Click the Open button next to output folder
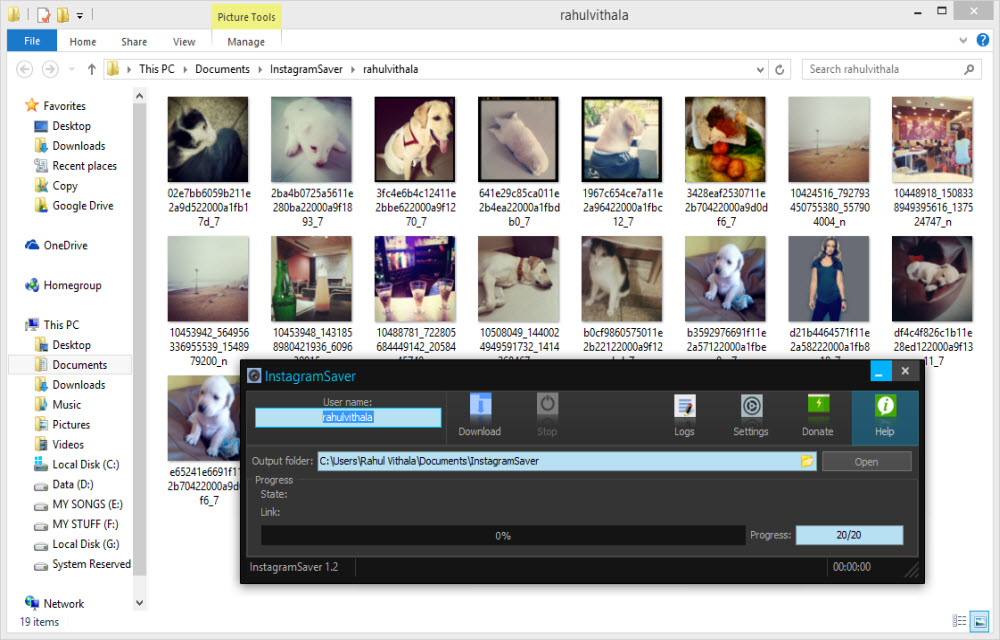This screenshot has height=640, width=1000. tap(866, 462)
